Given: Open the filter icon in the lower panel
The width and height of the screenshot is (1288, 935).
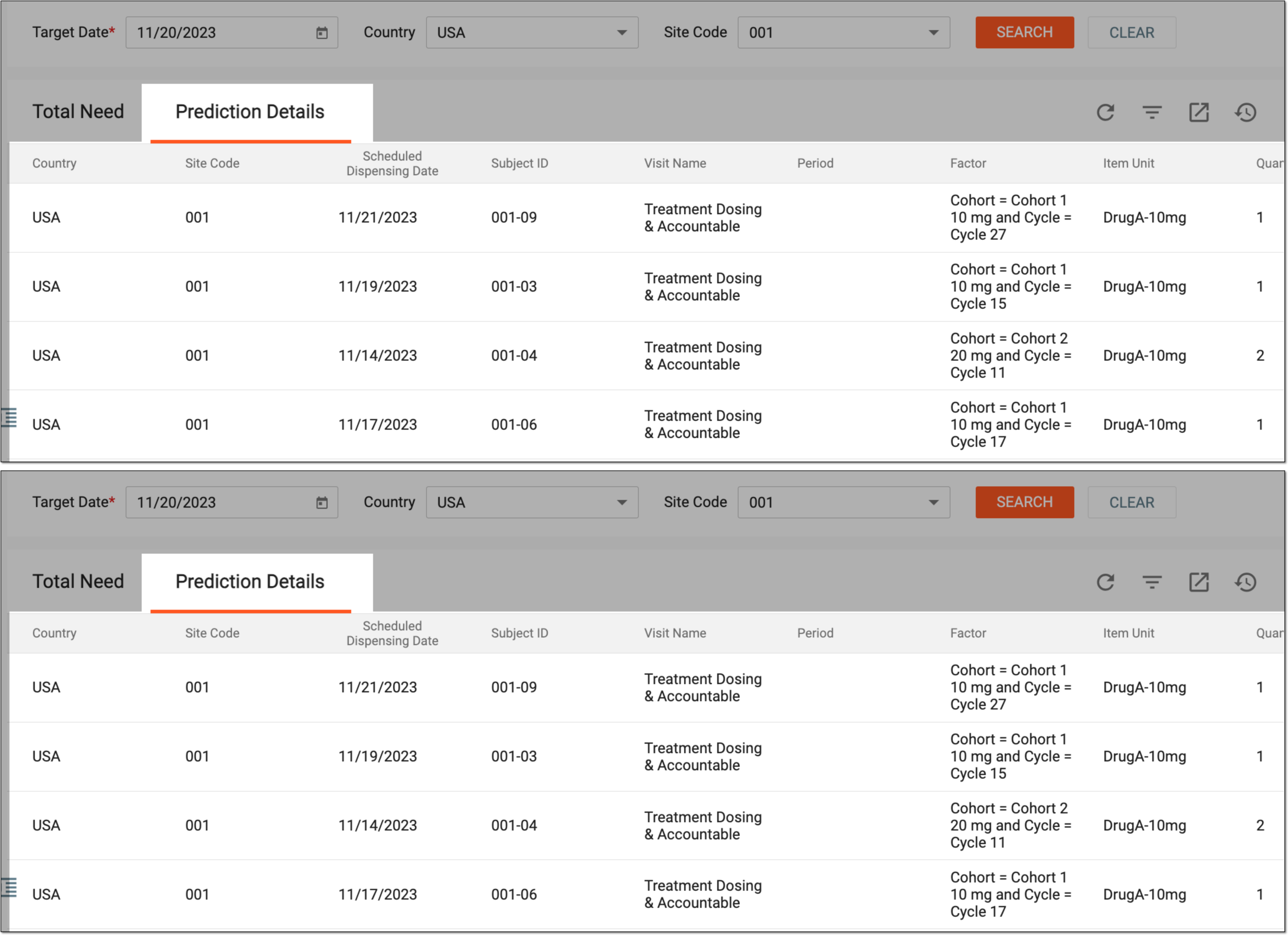Looking at the screenshot, I should tap(1151, 582).
